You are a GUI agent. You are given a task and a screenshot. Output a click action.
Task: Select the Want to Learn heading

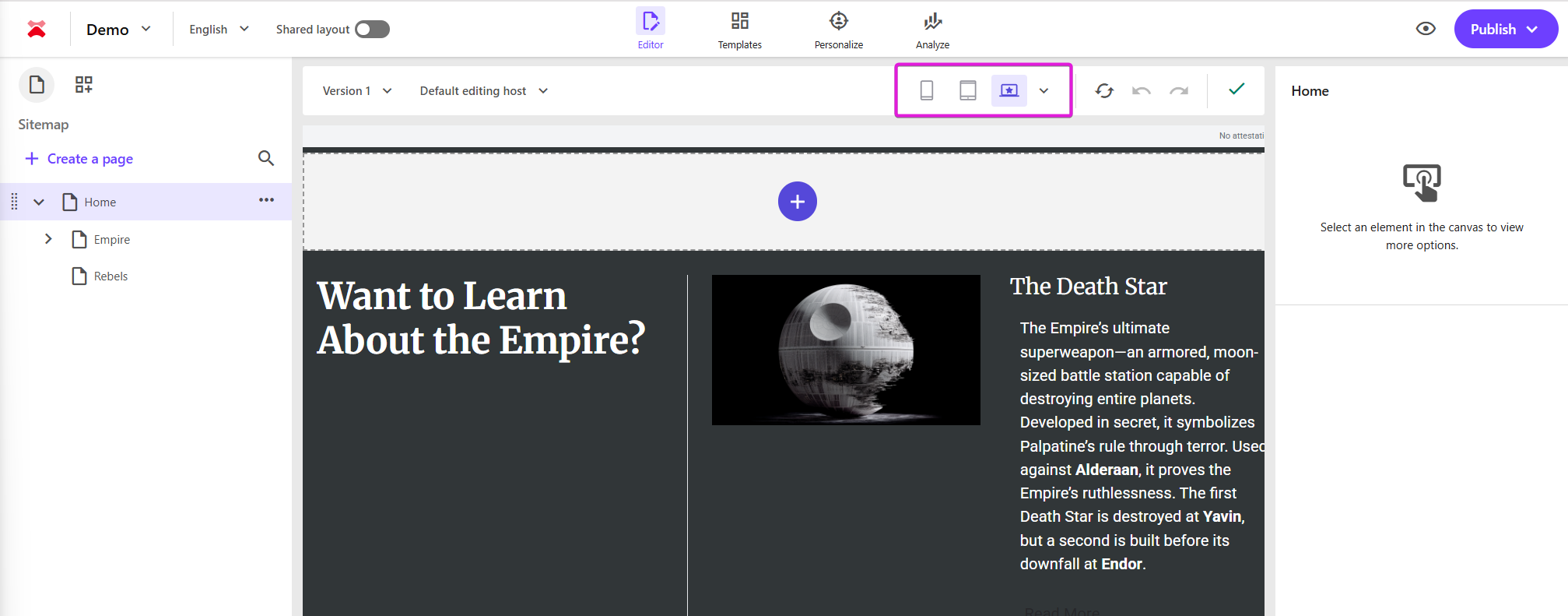coord(481,318)
